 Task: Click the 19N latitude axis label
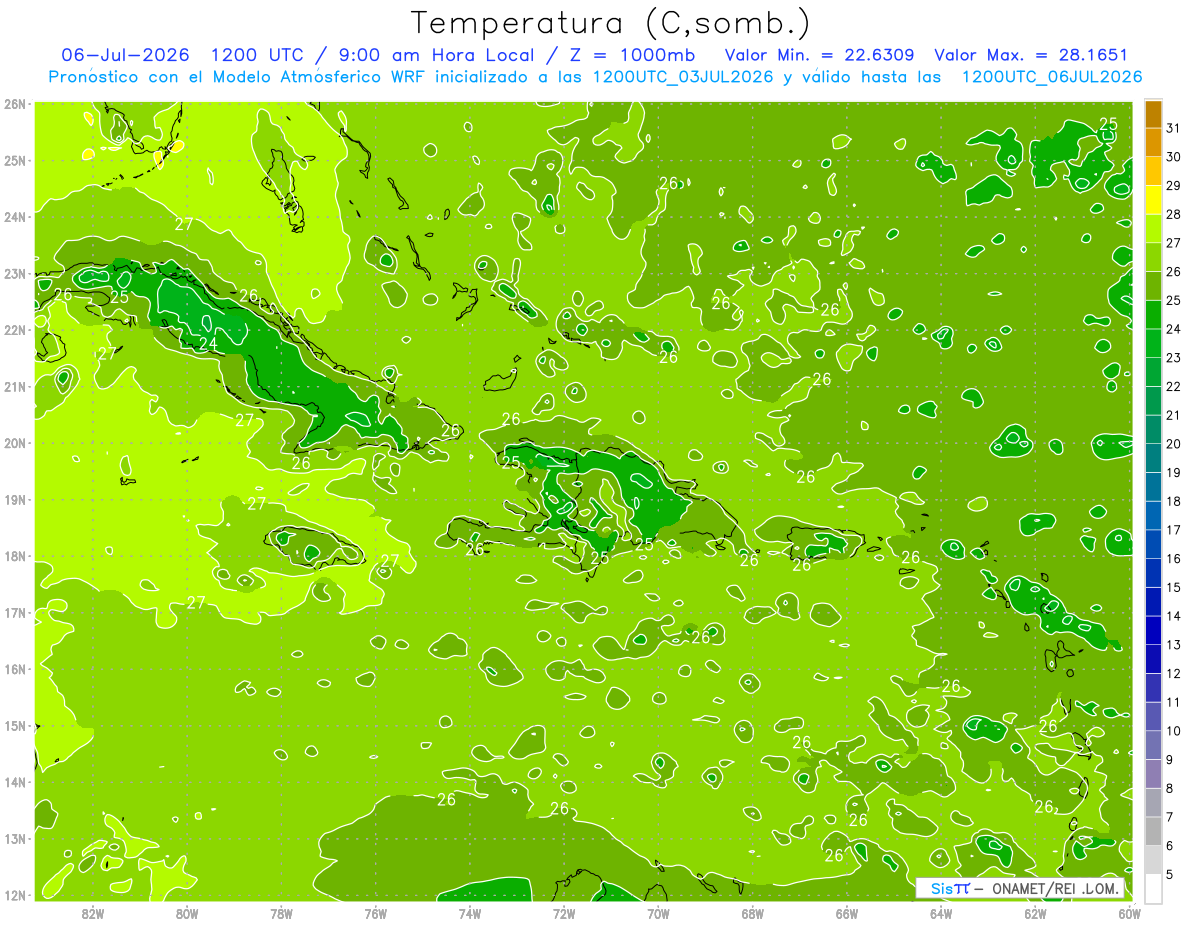14,499
